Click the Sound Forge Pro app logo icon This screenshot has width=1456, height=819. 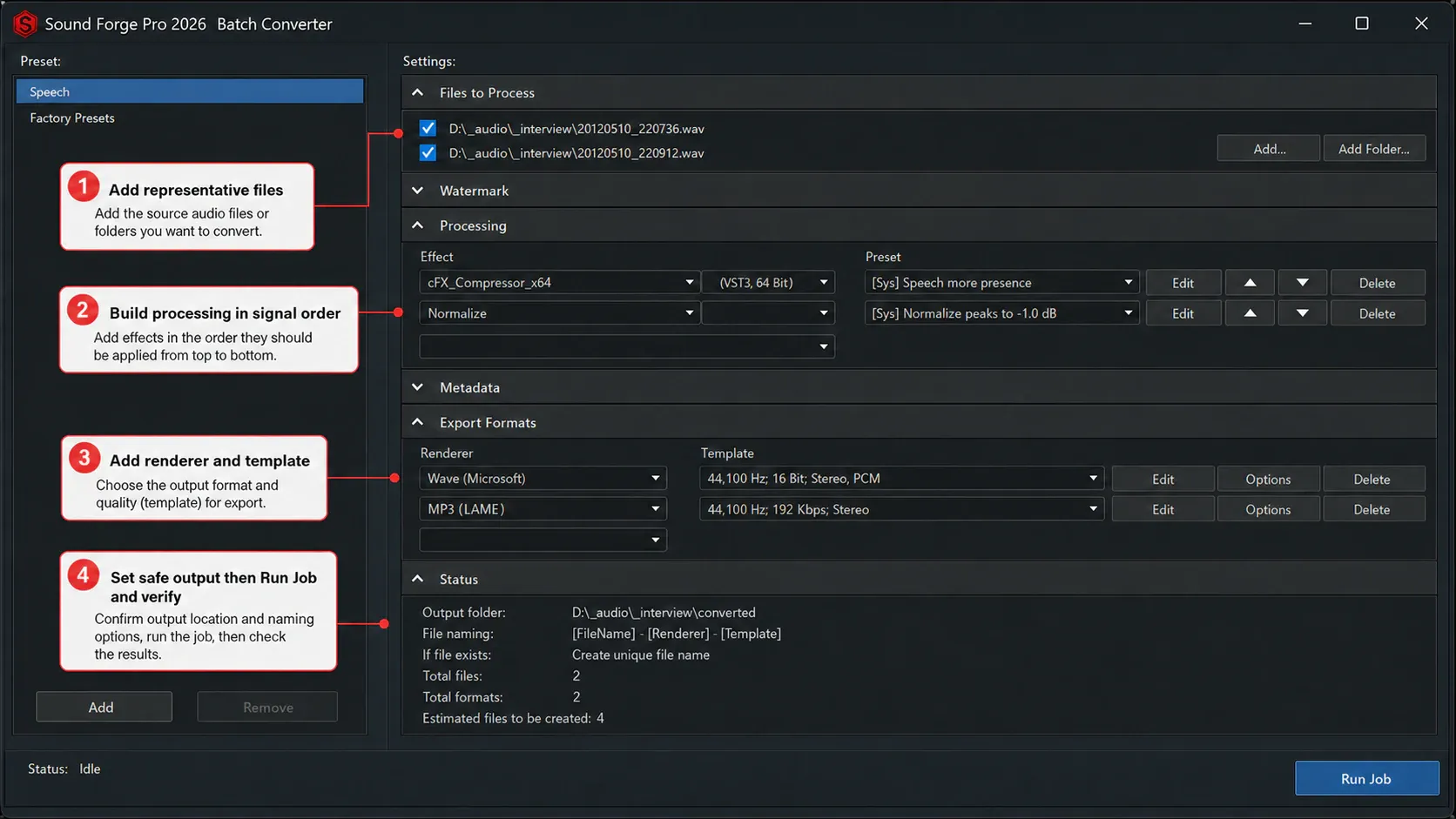(24, 23)
